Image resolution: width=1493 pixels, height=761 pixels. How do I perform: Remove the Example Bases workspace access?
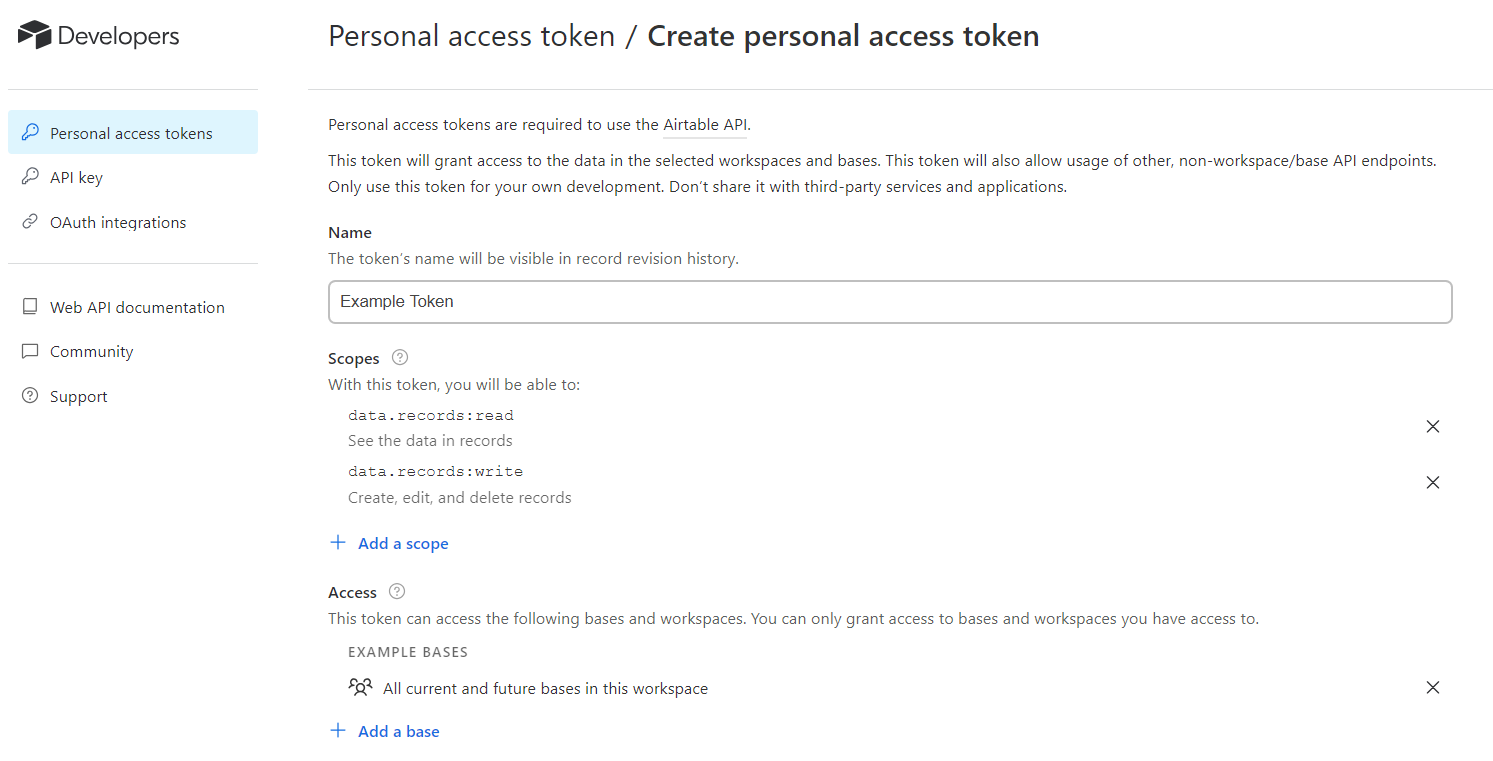[1432, 688]
